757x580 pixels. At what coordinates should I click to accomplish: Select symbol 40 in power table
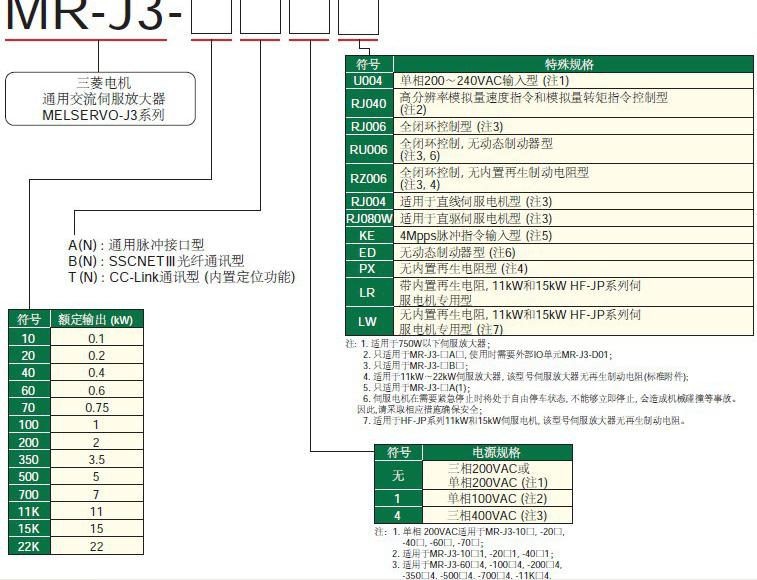(x=29, y=373)
